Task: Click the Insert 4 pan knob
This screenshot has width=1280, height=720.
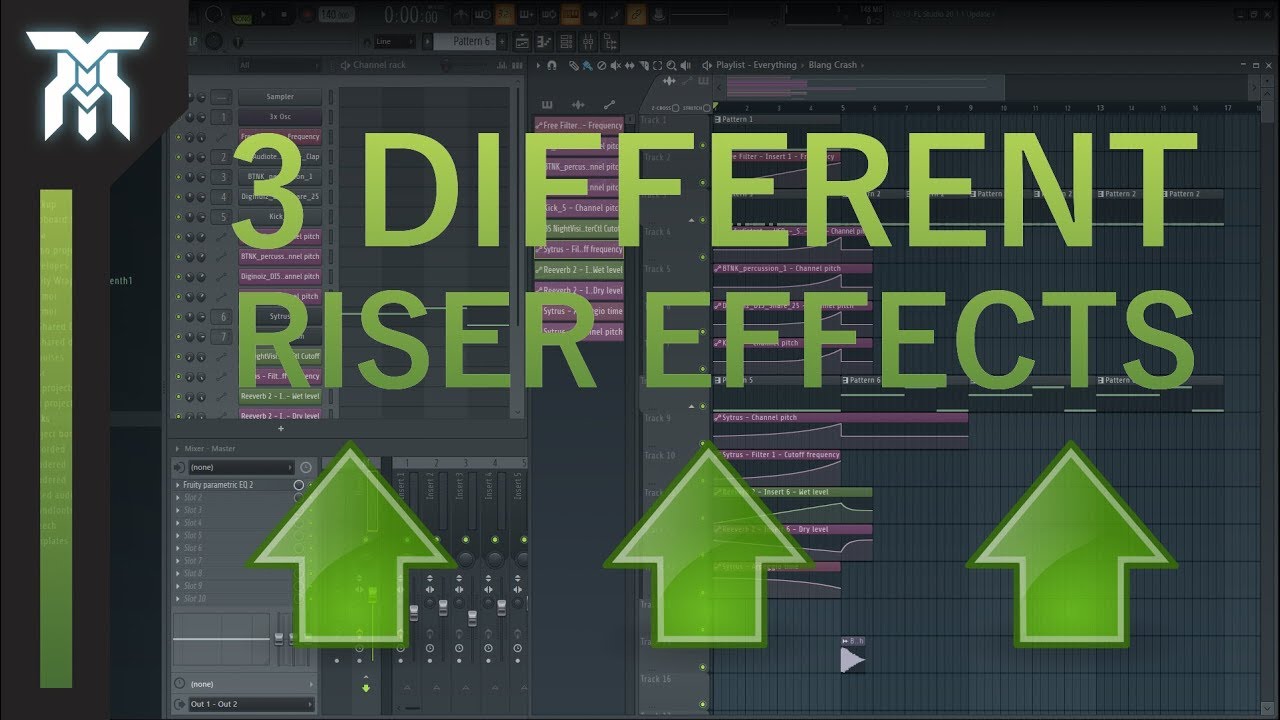Action: click(x=495, y=560)
